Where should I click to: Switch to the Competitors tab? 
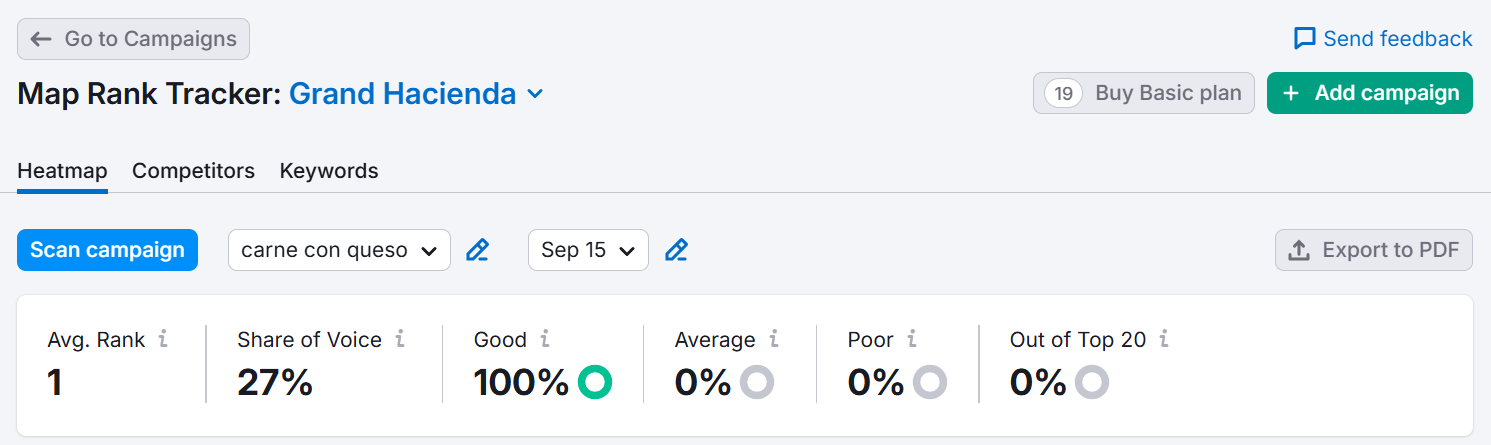point(193,171)
